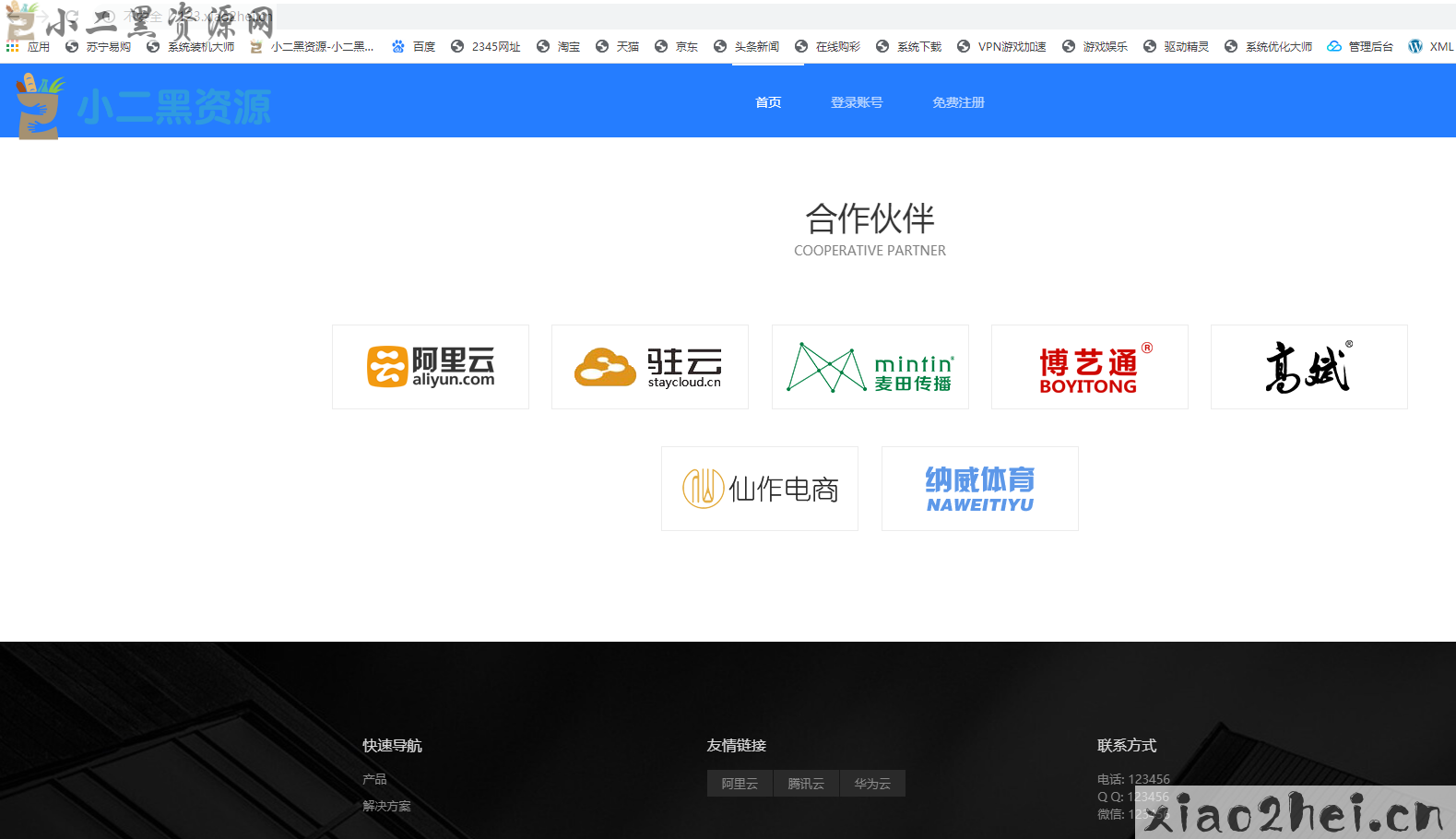The width and height of the screenshot is (1456, 839).
Task: Click the 博艺通 BOYITONG partner logo
Action: [1090, 367]
